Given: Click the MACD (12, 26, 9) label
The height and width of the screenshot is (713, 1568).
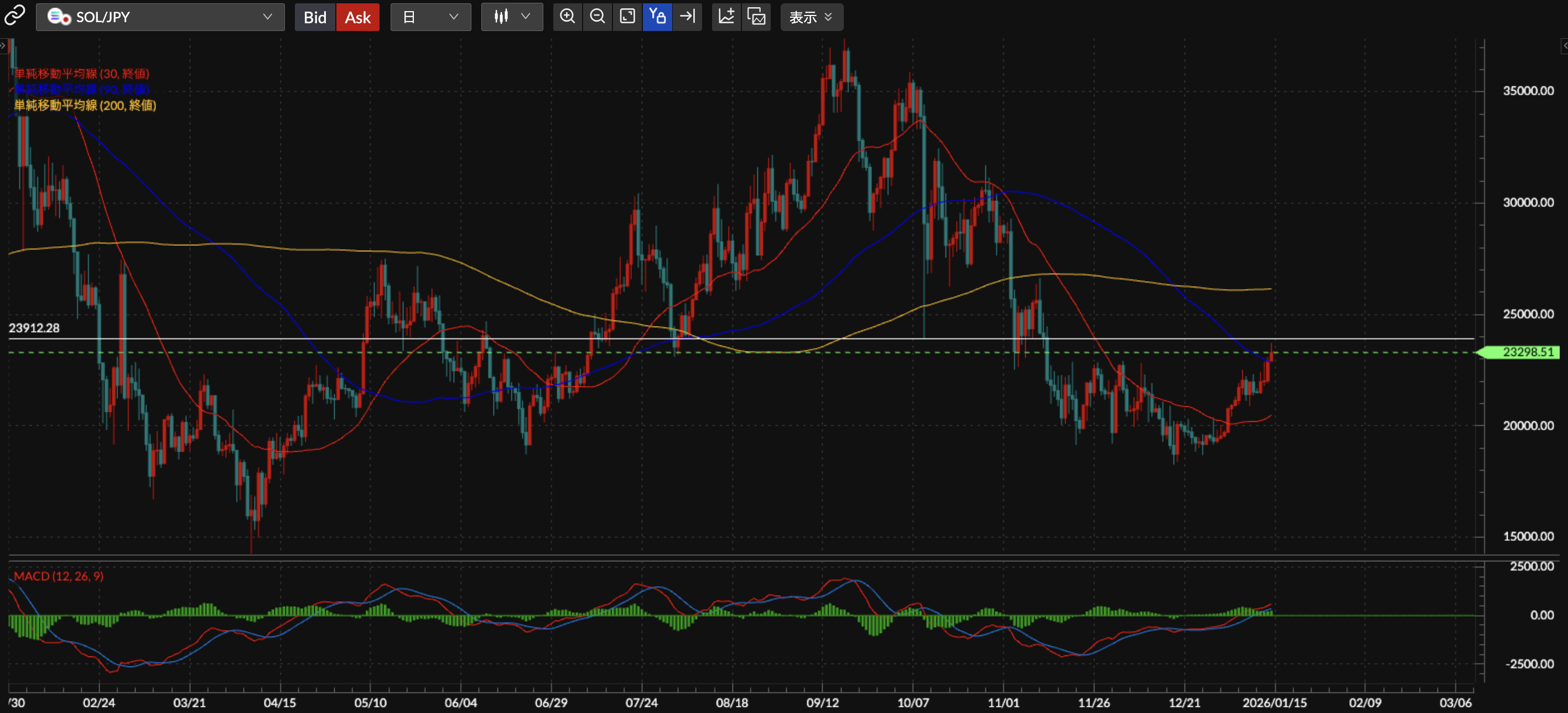Looking at the screenshot, I should (x=59, y=576).
